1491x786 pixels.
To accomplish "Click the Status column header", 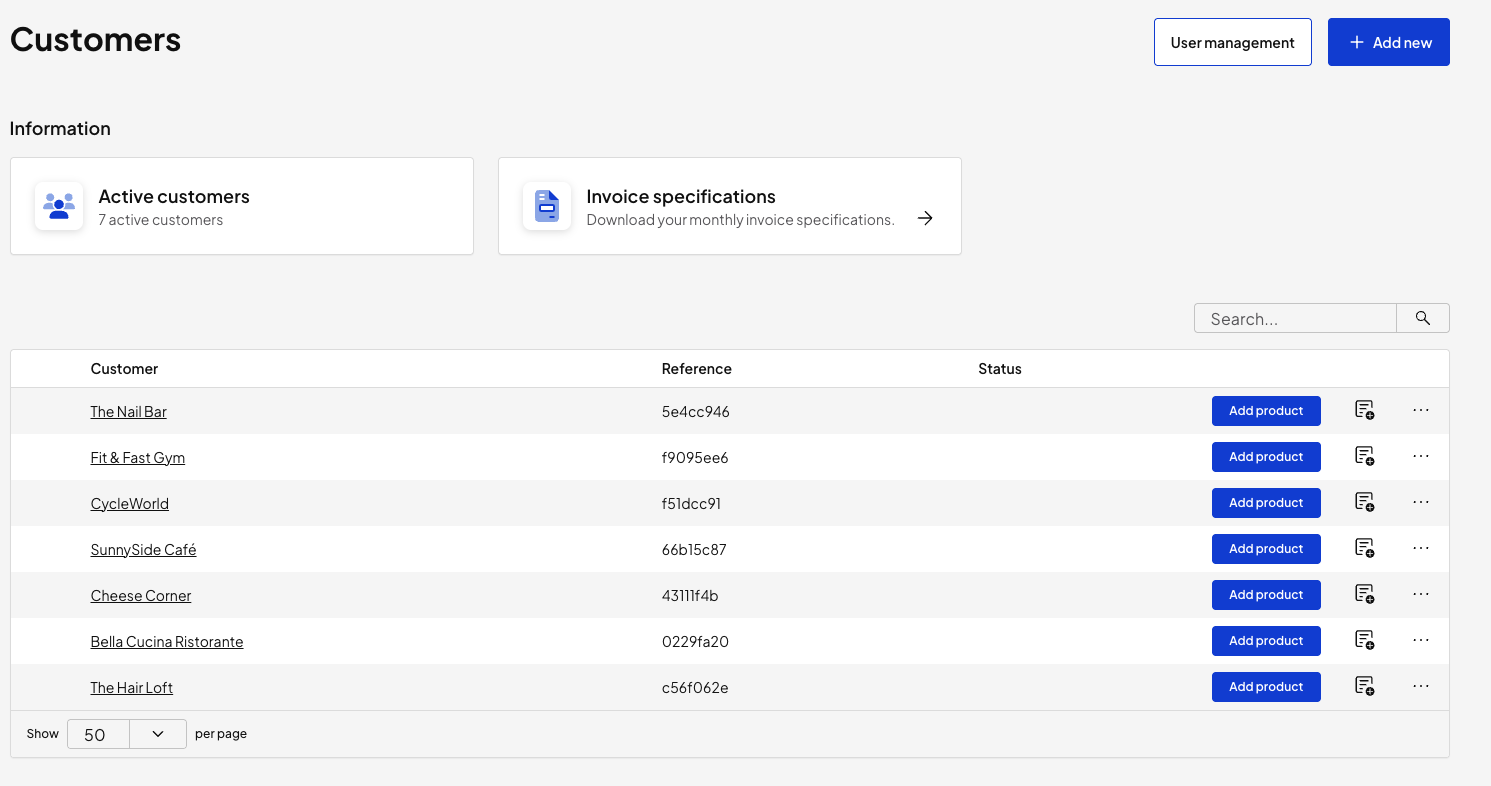I will point(1000,368).
